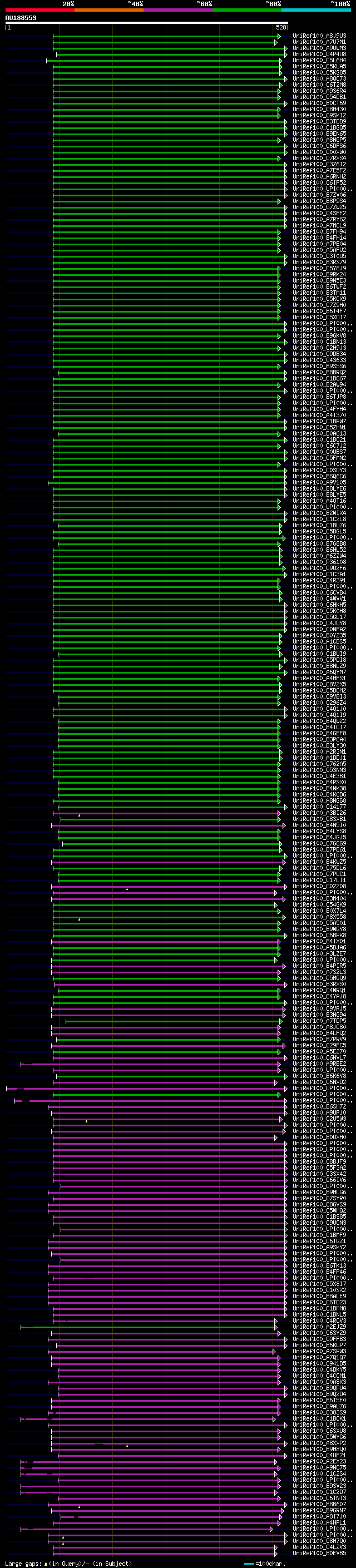Viewport: 356px width, 1568px height.
Task: Select alignment label UniRef100_C5XDI7
Action: 319,317
